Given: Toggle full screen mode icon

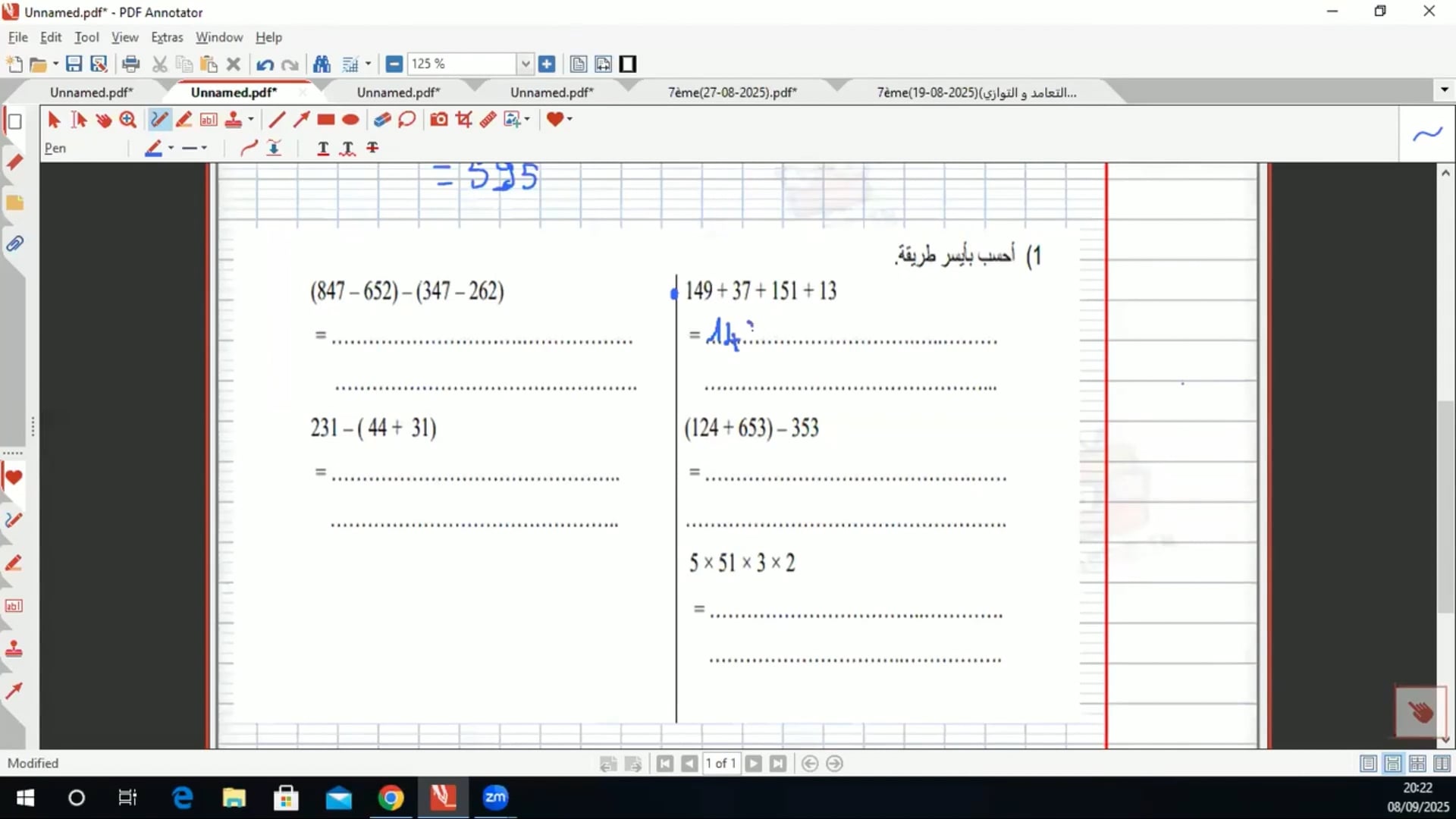Looking at the screenshot, I should click(628, 64).
